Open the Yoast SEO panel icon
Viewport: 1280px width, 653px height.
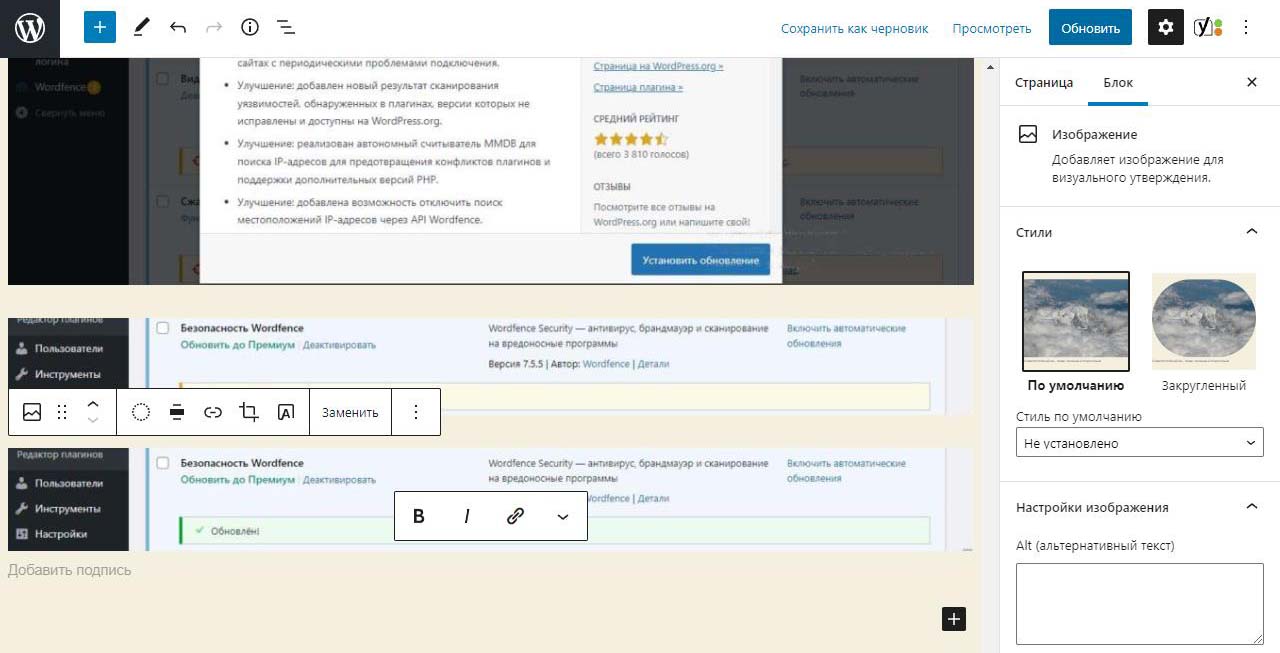pos(1208,28)
